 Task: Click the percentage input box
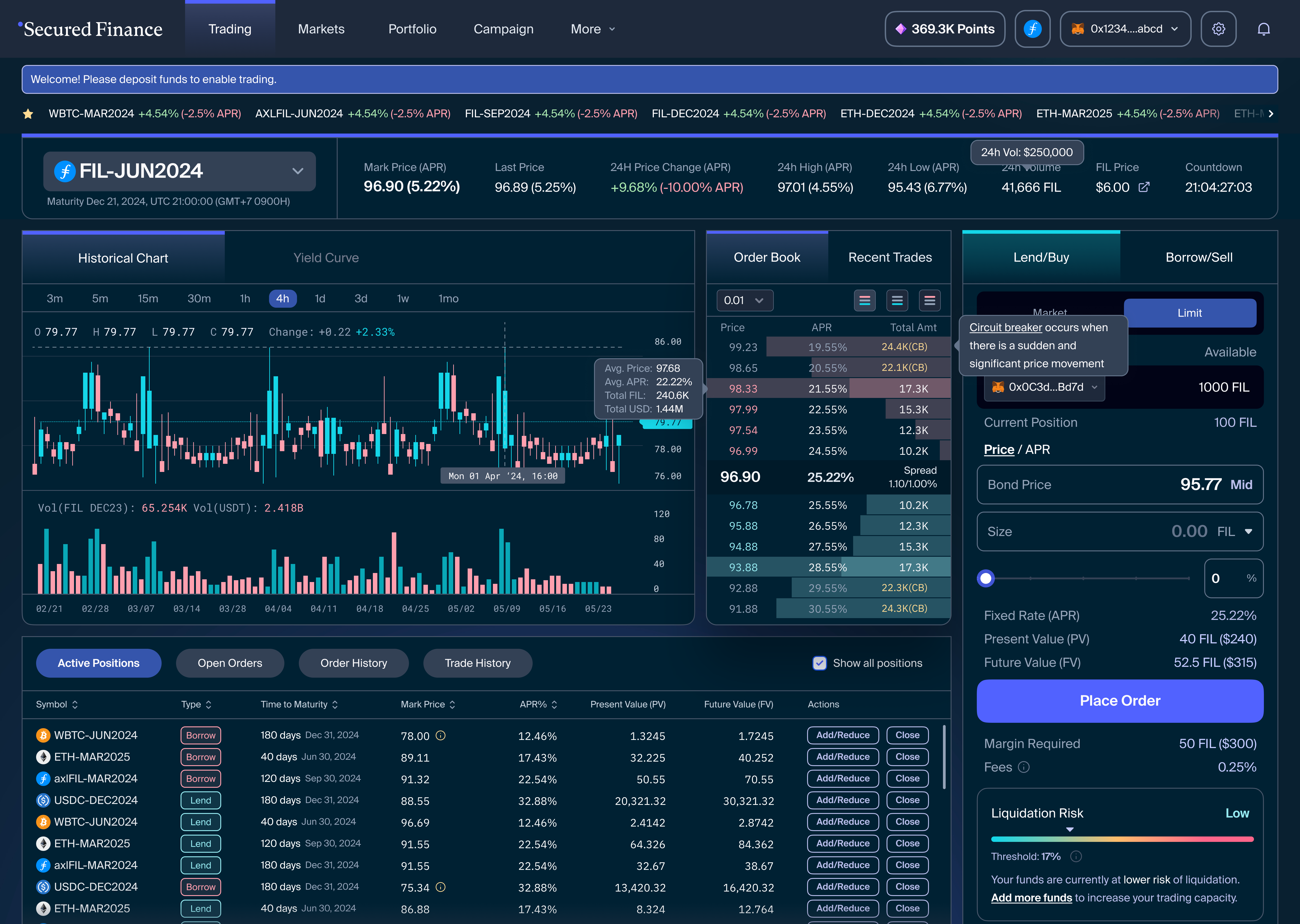coord(1233,579)
